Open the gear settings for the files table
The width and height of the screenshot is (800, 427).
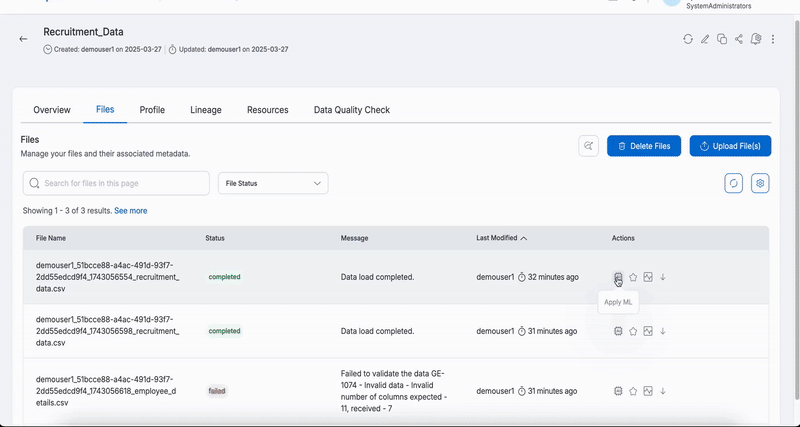tap(760, 183)
